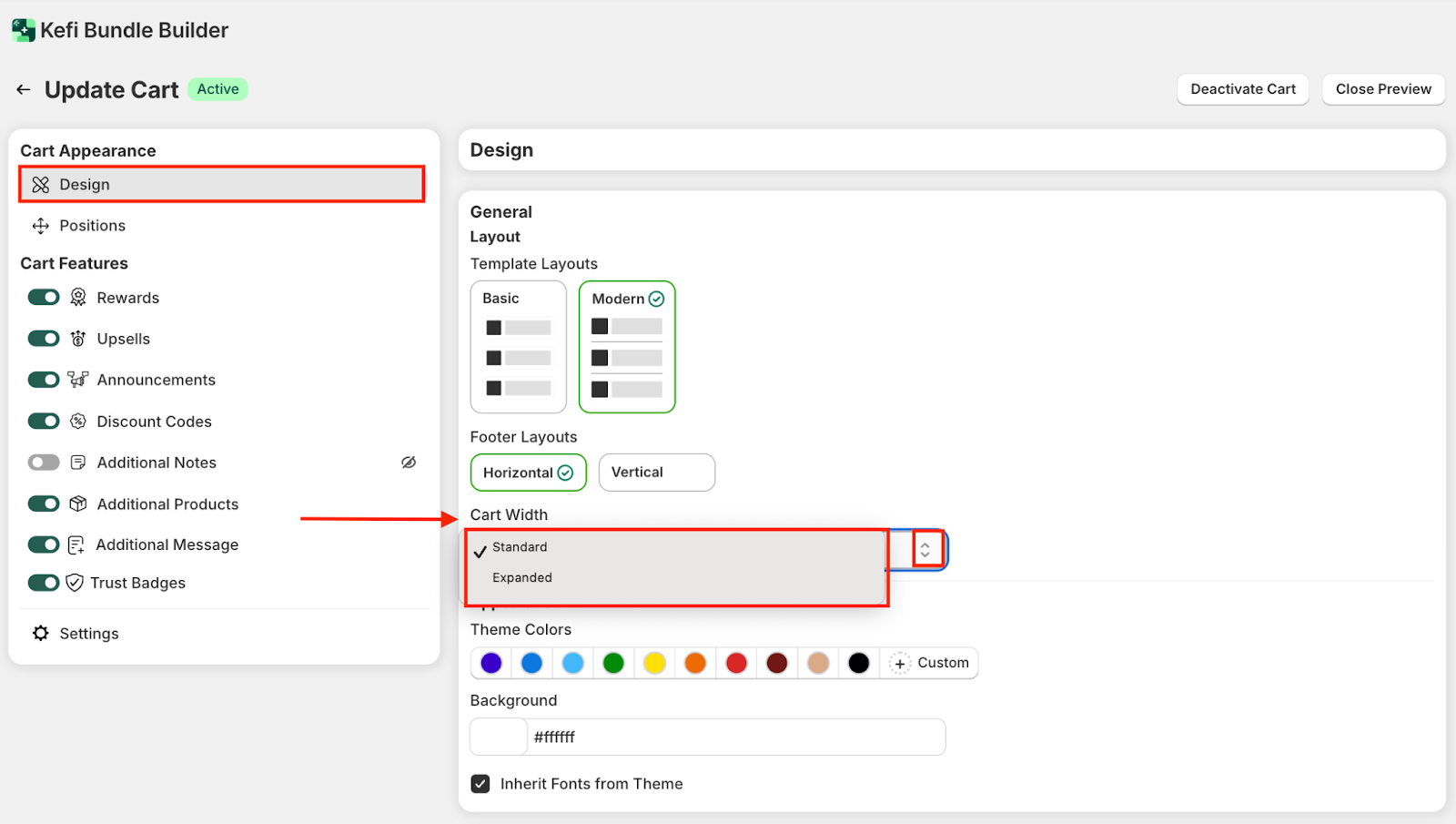This screenshot has height=824, width=1456.
Task: Click the back arrow beside Update Cart
Action: pos(24,89)
